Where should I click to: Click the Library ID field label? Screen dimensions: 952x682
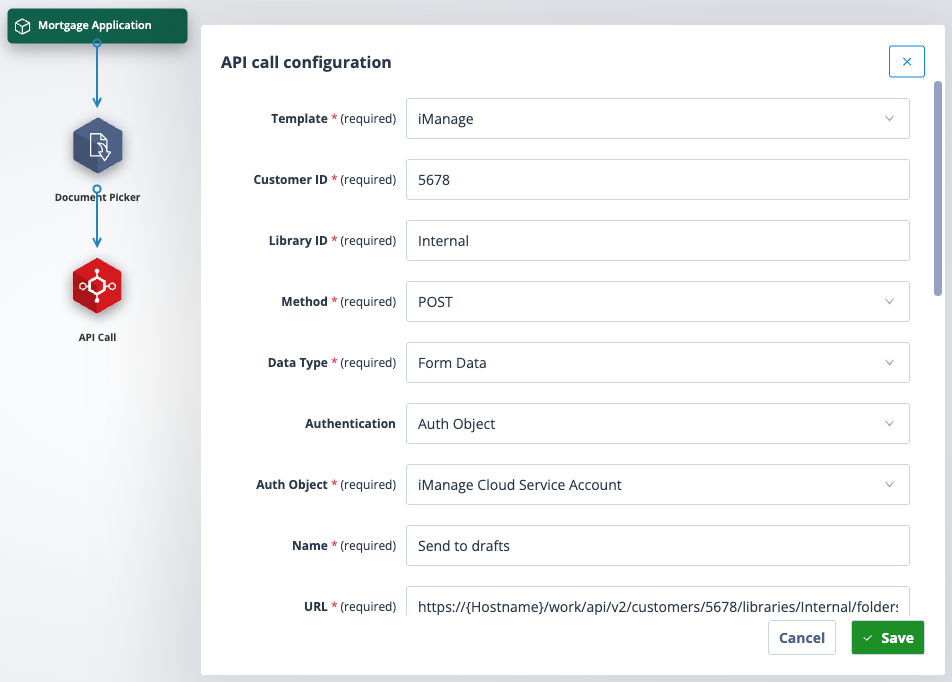(333, 240)
